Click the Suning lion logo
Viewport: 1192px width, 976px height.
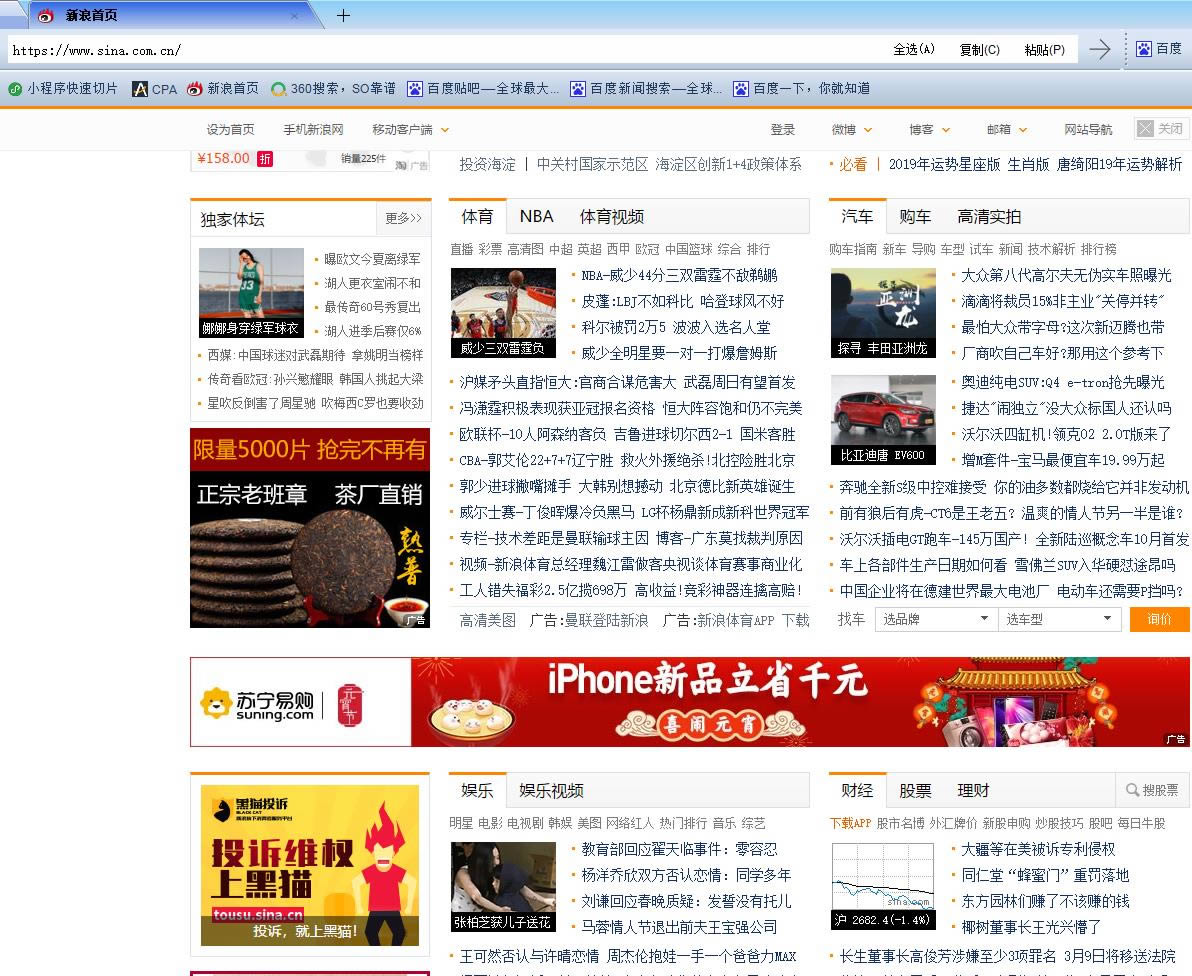click(216, 703)
